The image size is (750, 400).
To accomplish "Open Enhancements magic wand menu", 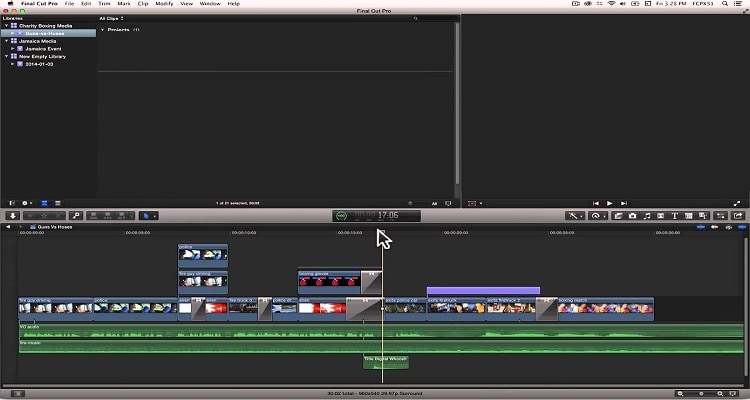I will click(574, 216).
